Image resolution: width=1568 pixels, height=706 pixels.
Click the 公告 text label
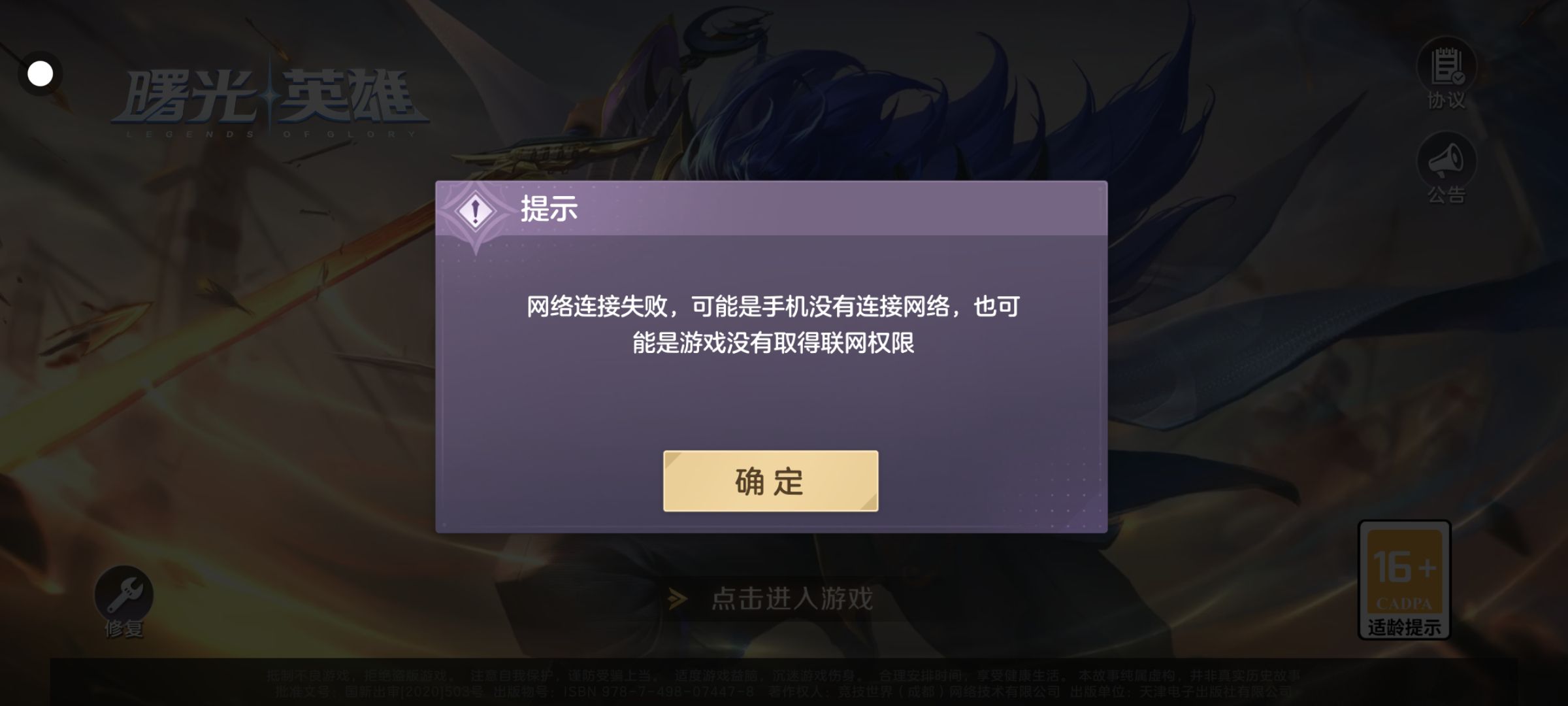pos(1446,195)
